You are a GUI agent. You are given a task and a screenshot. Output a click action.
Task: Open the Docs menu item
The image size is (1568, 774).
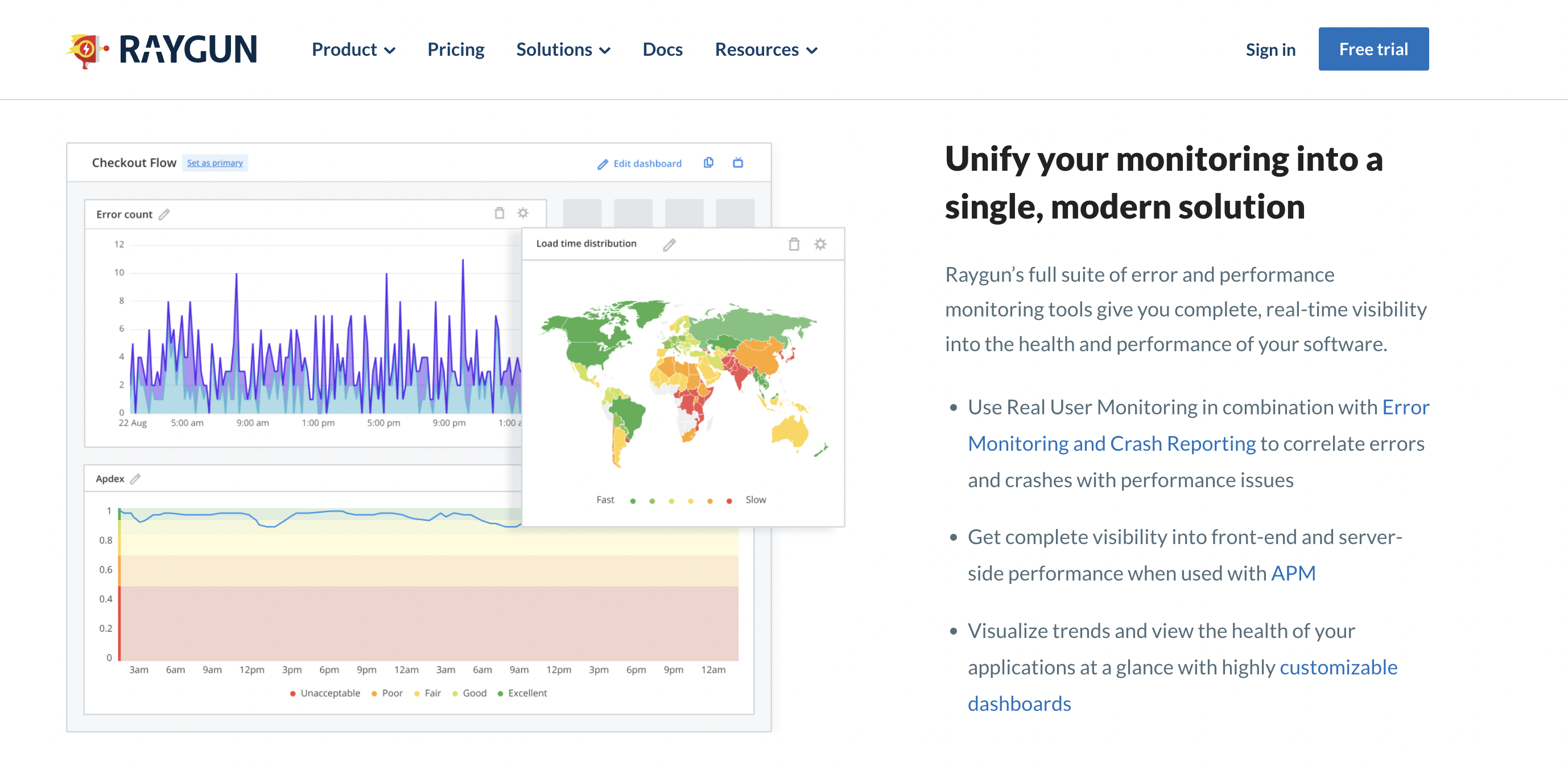coord(662,50)
